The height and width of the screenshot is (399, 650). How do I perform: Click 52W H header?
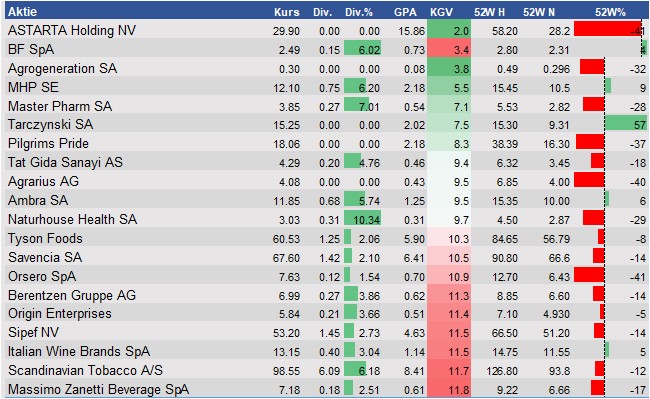coord(489,12)
